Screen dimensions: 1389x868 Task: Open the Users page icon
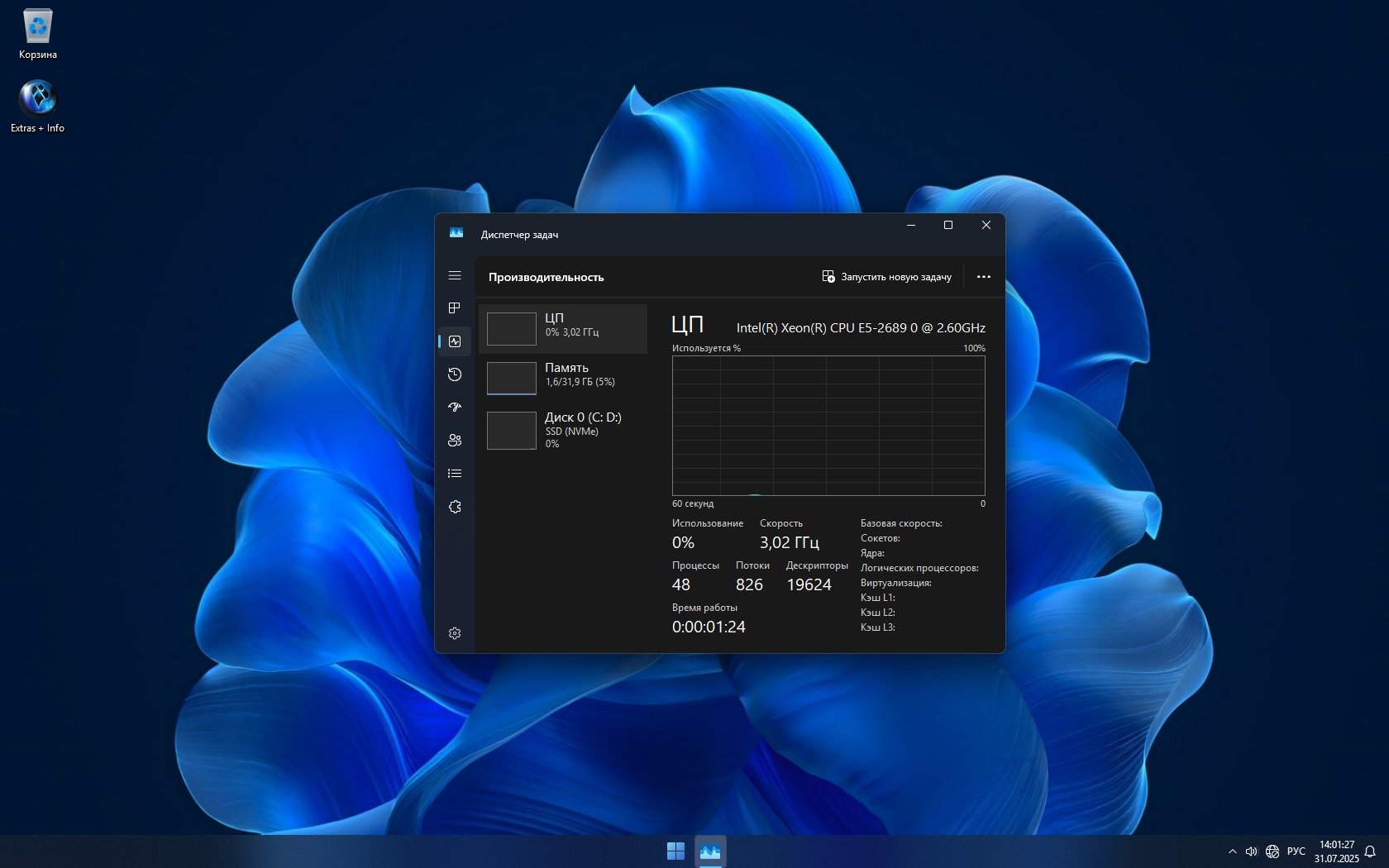454,441
